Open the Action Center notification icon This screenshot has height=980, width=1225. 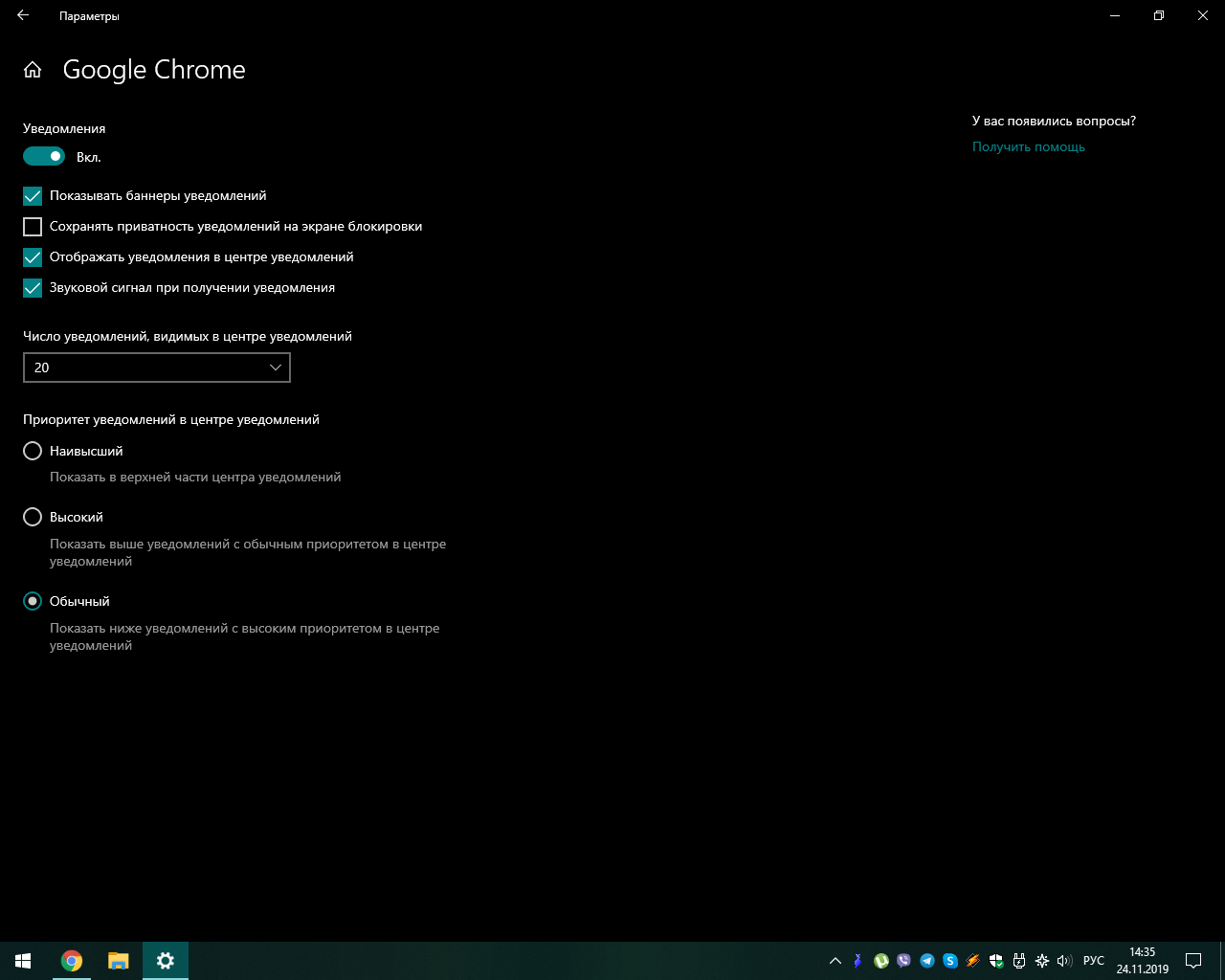point(1193,961)
